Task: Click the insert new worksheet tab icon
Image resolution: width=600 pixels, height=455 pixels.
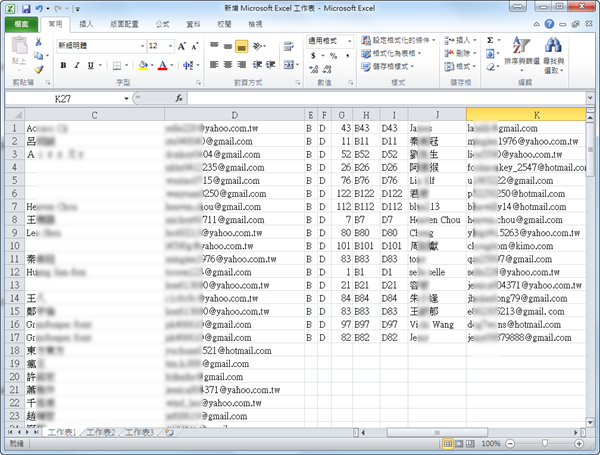Action: 169,432
